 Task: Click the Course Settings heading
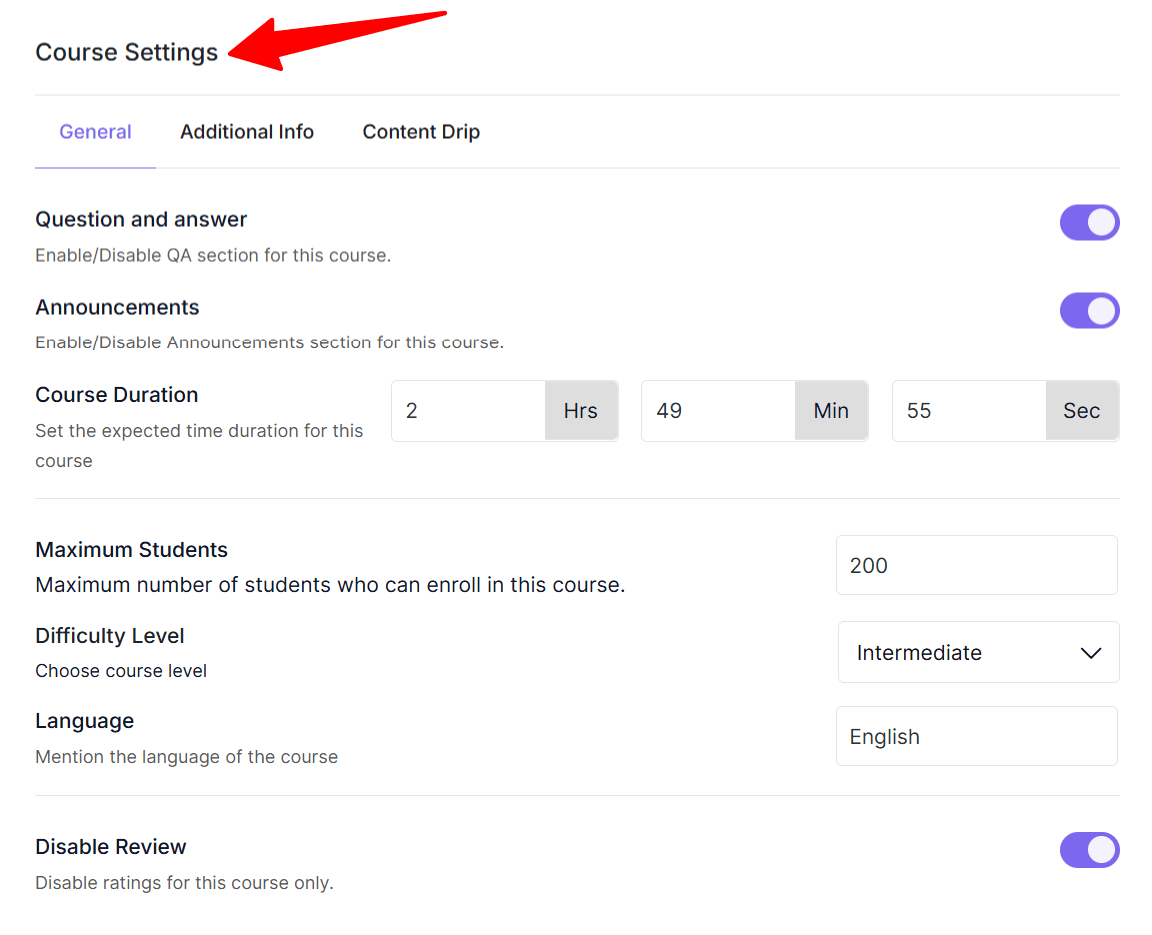[126, 52]
